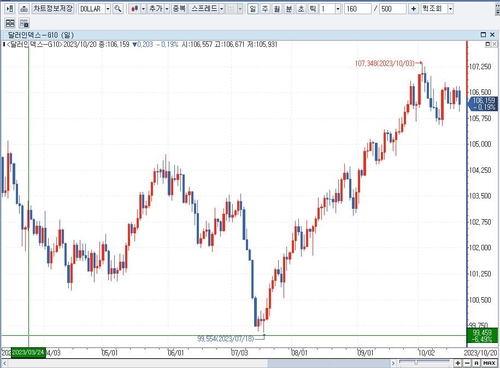Open dropdown arrow beside greyed-out chart icon
Viewport: 500px width, 368px height.
point(240,9)
